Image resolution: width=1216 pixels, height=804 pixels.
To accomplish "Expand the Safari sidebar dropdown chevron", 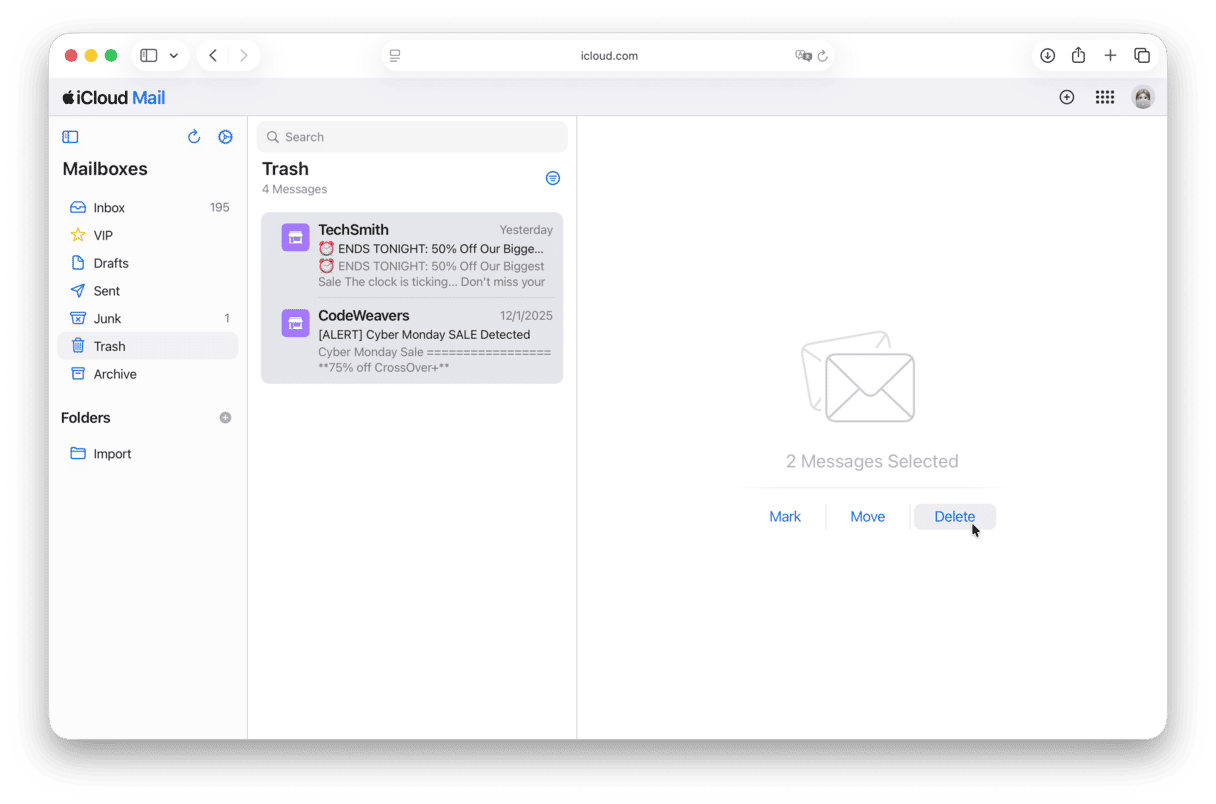I will click(x=174, y=56).
